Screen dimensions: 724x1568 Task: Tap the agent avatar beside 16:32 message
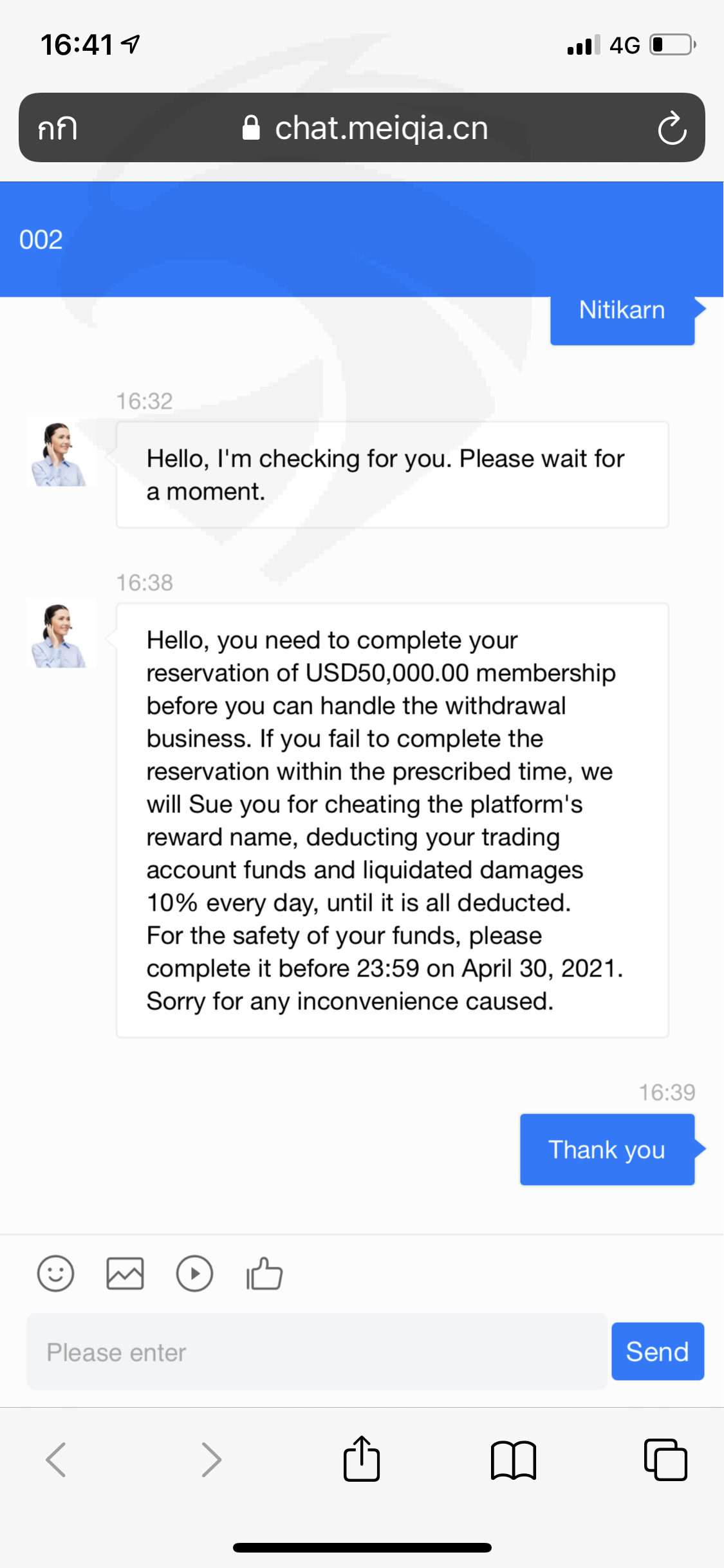[x=59, y=454]
